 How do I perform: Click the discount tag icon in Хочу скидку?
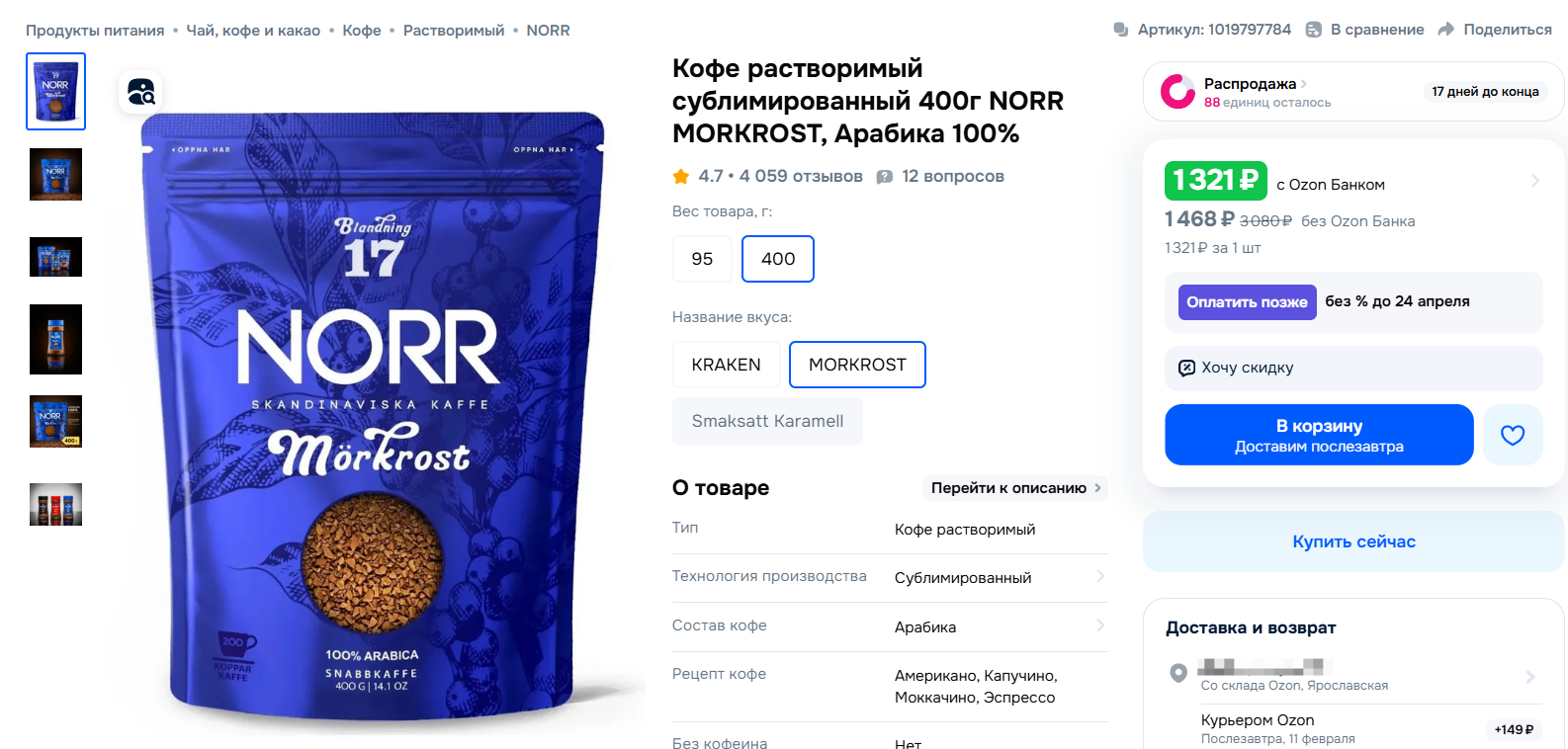(1186, 368)
